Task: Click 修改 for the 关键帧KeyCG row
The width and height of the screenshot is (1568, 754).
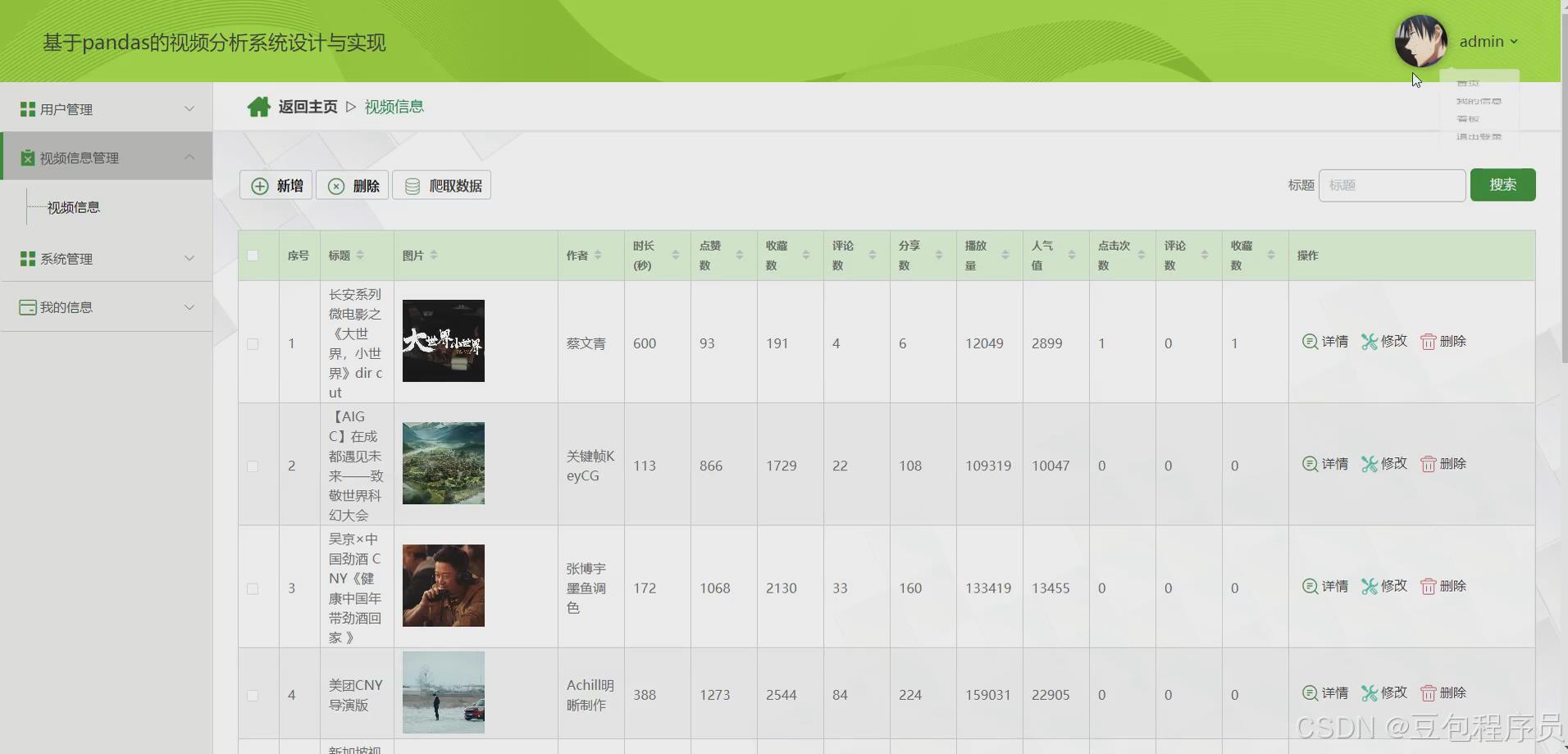Action: (x=1384, y=464)
